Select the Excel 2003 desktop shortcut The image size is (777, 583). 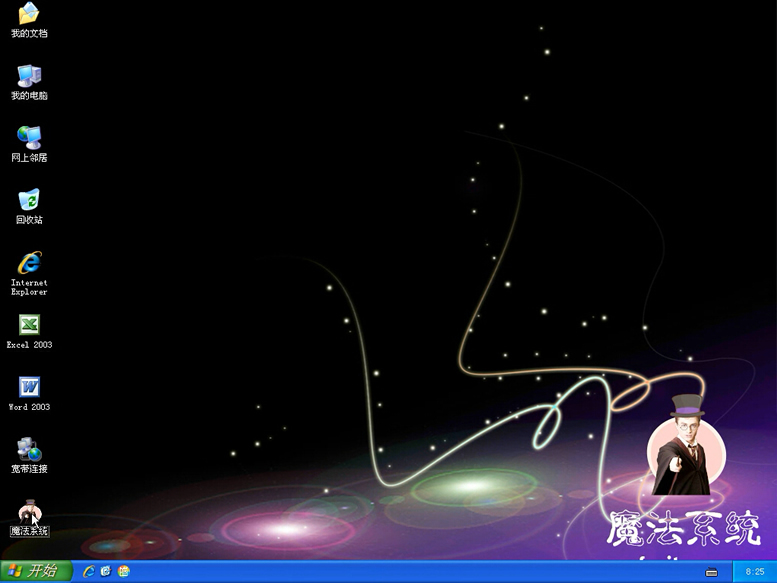pyautogui.click(x=29, y=331)
